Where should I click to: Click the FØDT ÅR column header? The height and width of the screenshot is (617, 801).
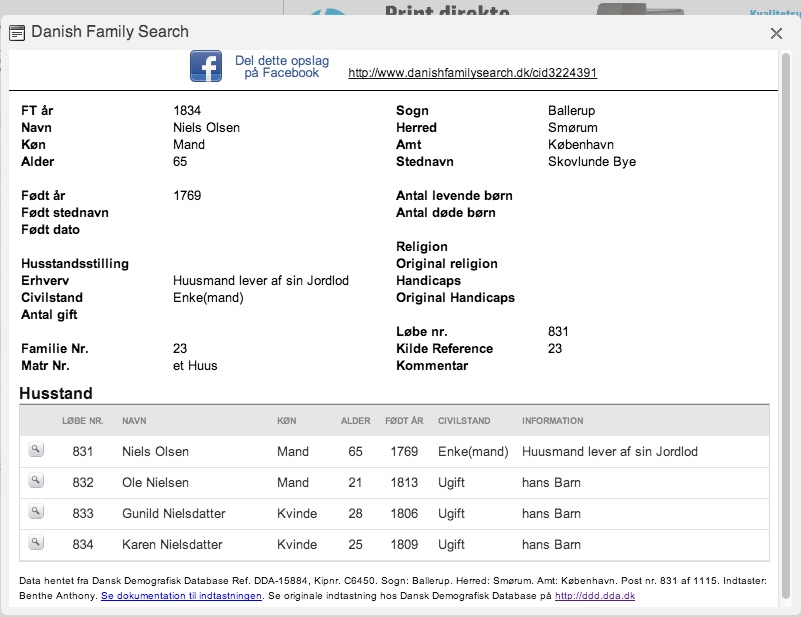click(x=404, y=421)
